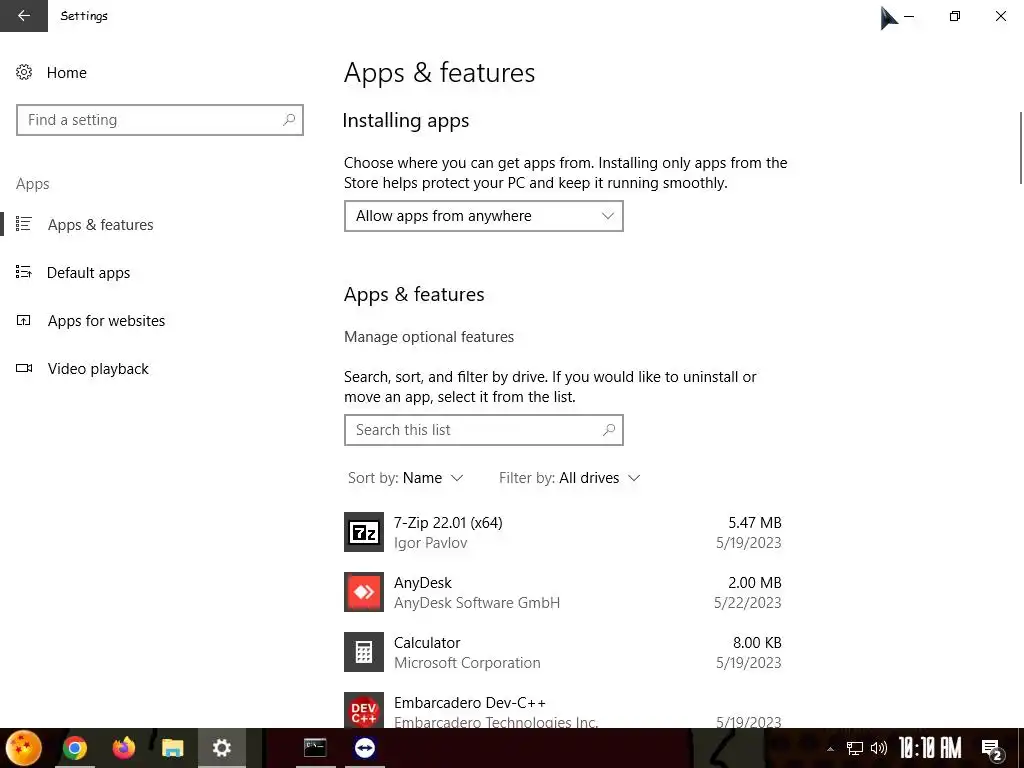The image size is (1024, 768).
Task: Click the Embarcadero Dev-C++ app icon
Action: [x=364, y=711]
